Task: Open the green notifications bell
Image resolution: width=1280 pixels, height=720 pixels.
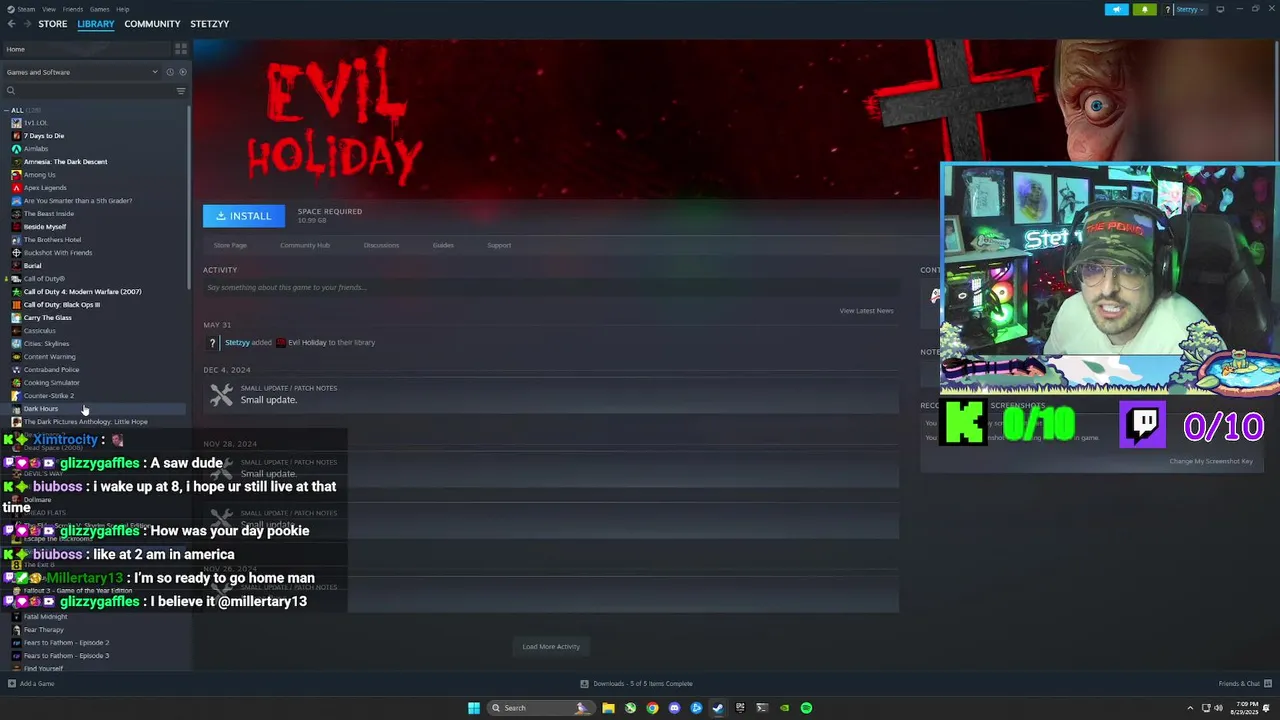Action: 1145,9
